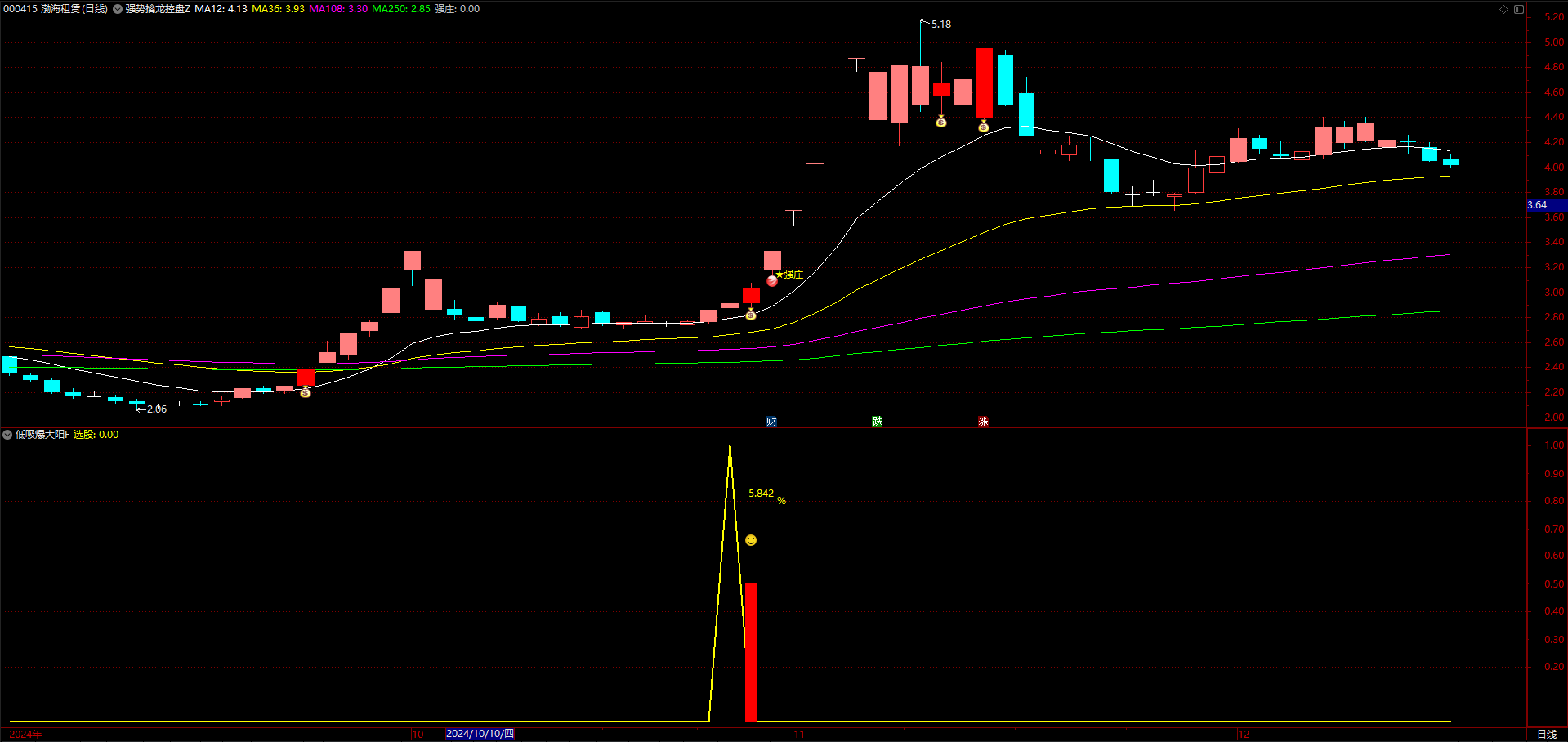1568x742 pixels.
Task: Click the MA108: 3.30 readout
Action: (x=338, y=9)
